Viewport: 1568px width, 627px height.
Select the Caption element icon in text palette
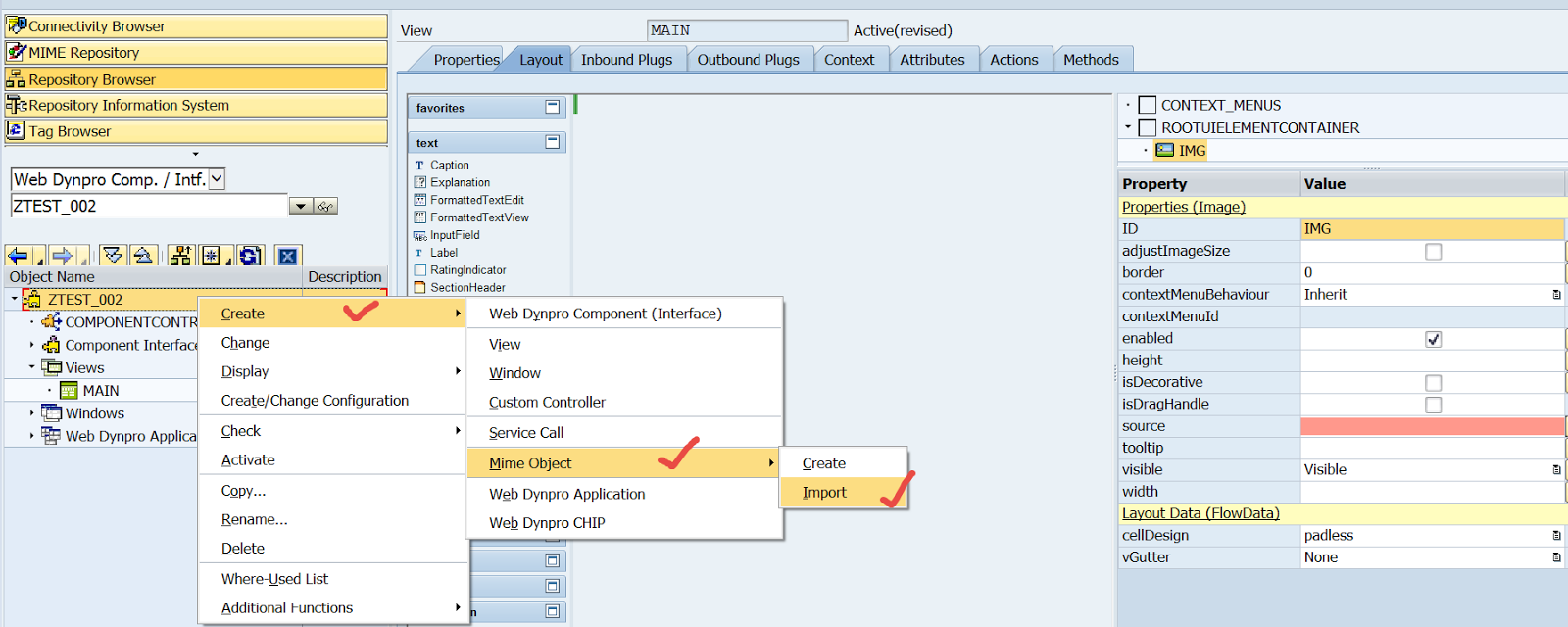click(420, 166)
